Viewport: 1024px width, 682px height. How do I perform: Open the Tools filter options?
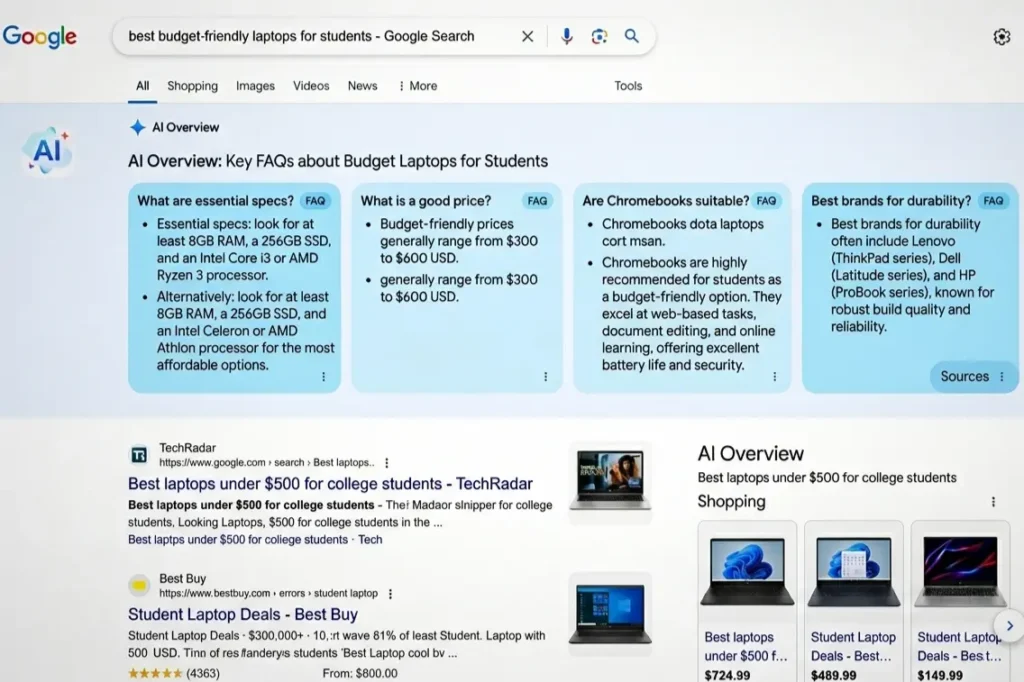point(628,86)
